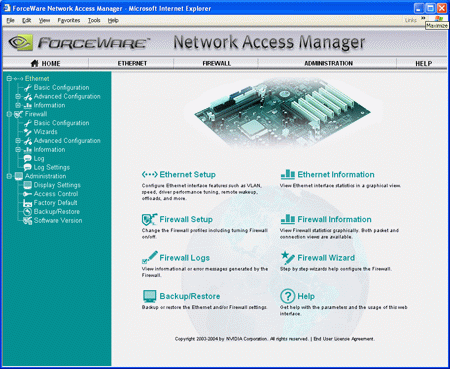Click the wand icon beside Wizards

click(28, 132)
